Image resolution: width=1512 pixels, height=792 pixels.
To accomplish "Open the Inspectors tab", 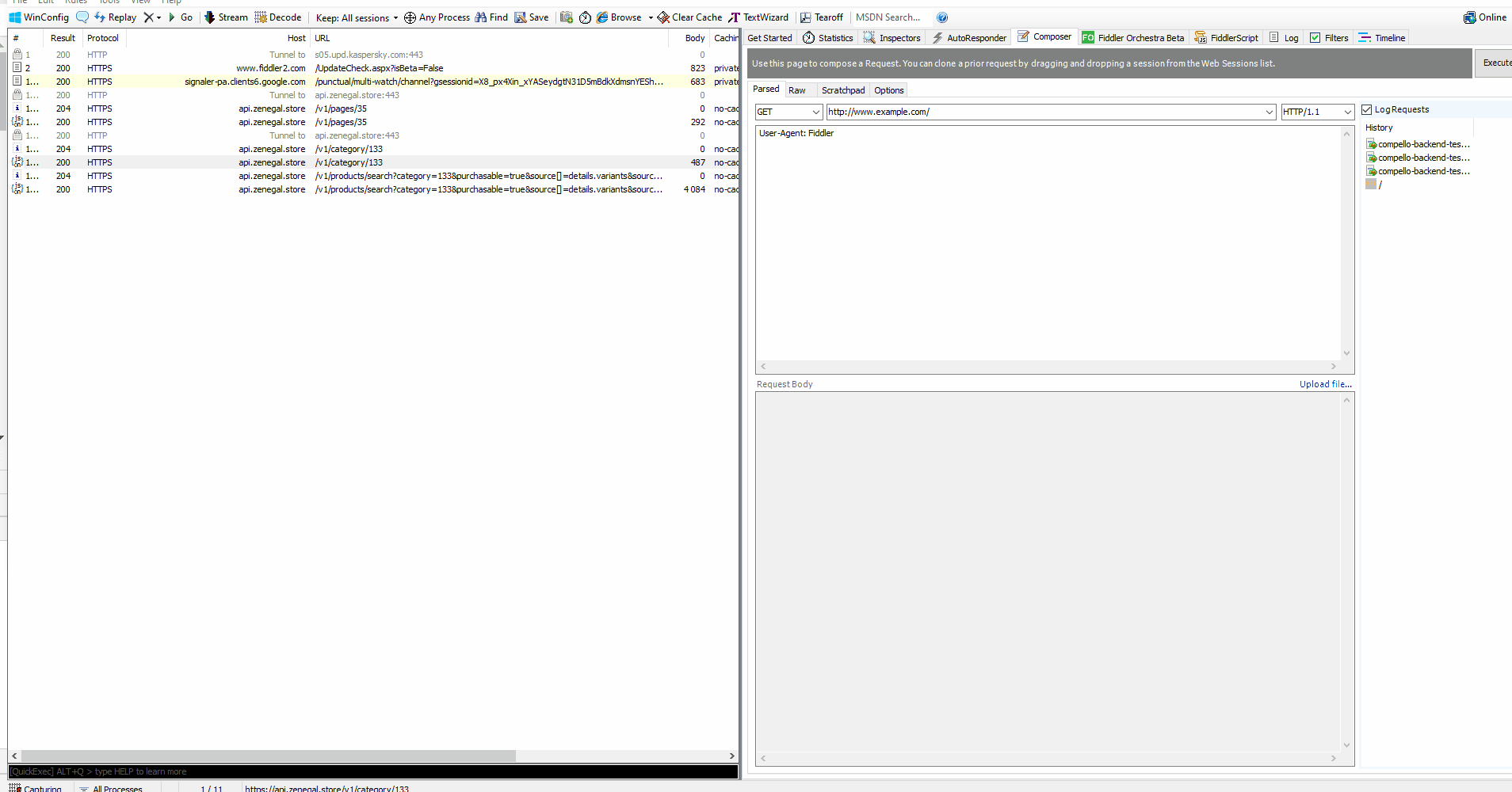I will tap(892, 38).
